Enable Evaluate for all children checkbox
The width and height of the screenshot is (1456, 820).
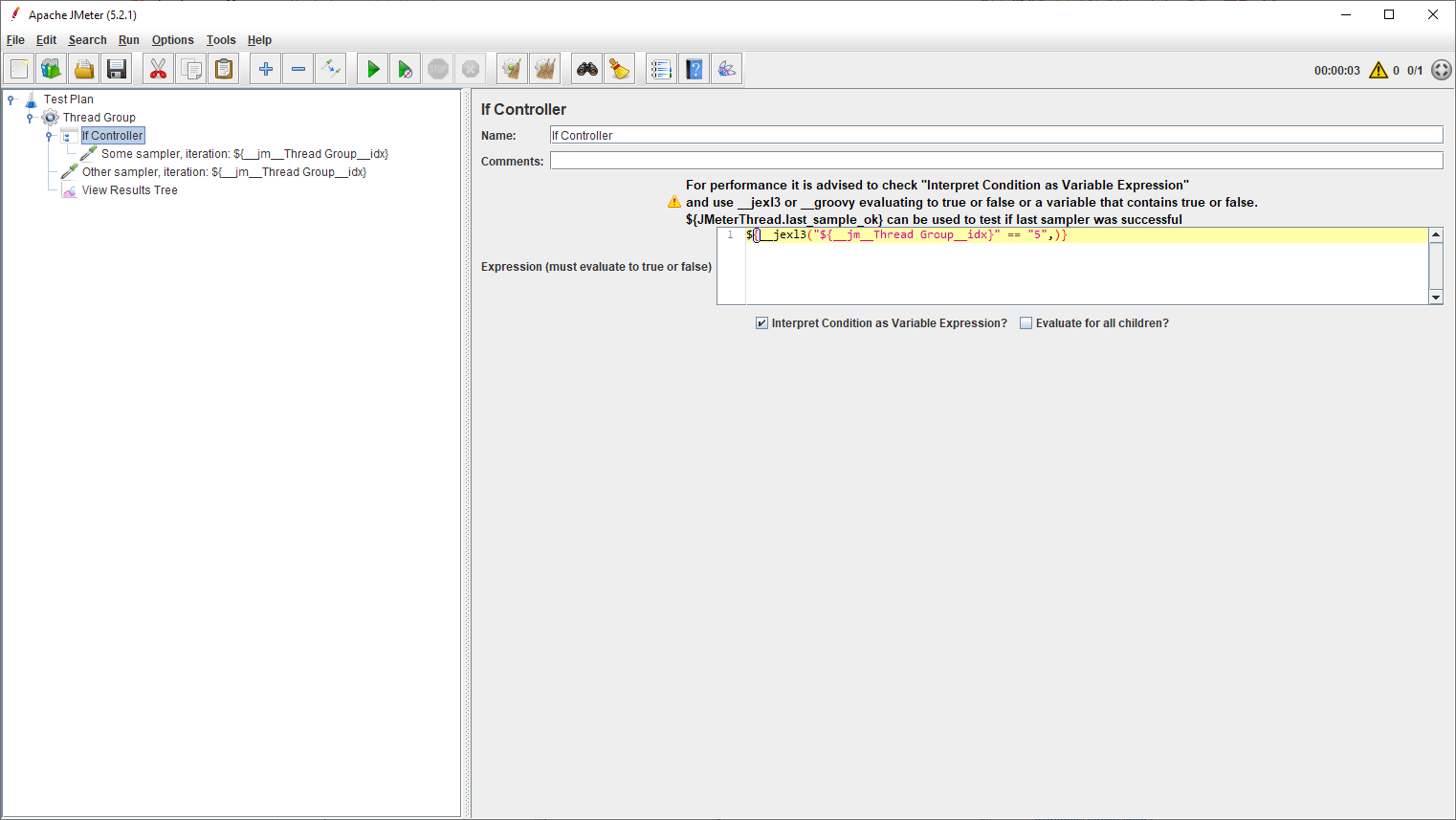click(x=1026, y=323)
